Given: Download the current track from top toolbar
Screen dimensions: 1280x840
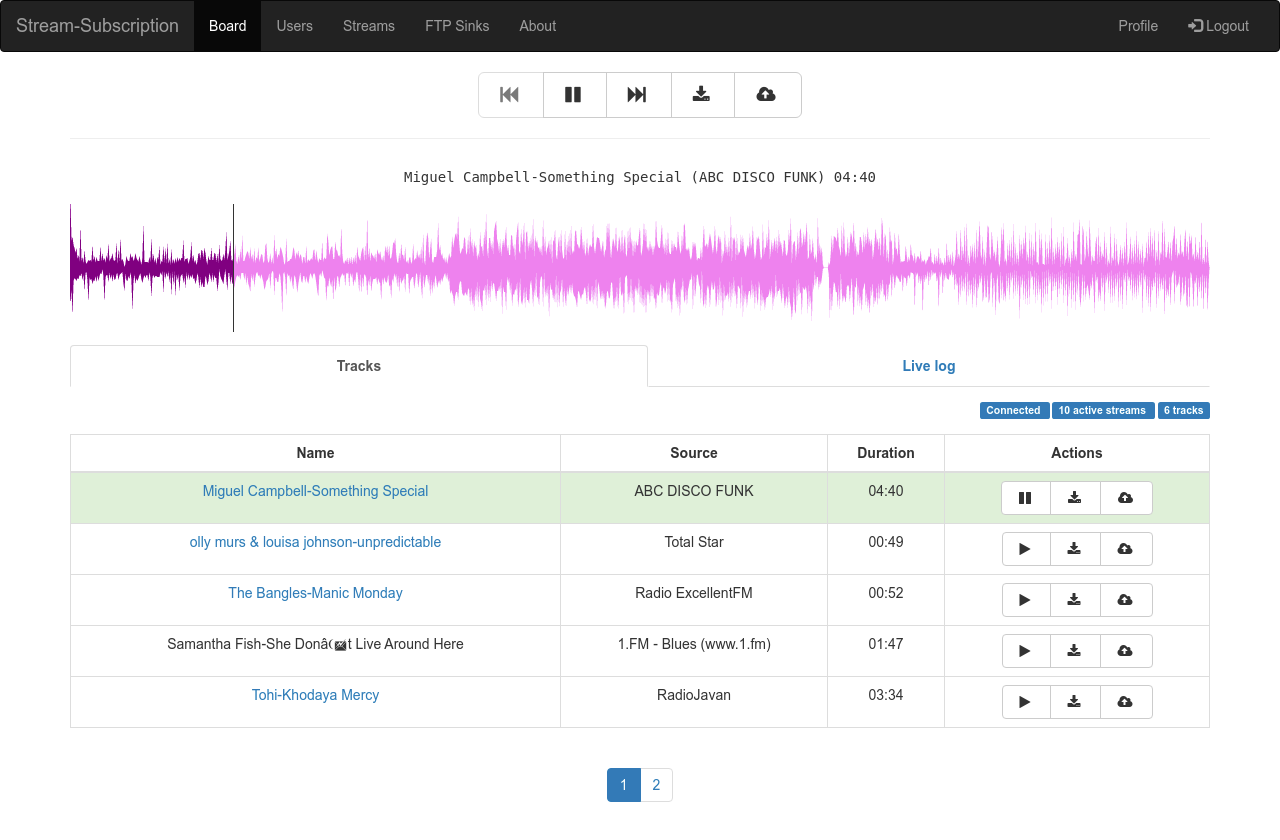Looking at the screenshot, I should tap(703, 95).
